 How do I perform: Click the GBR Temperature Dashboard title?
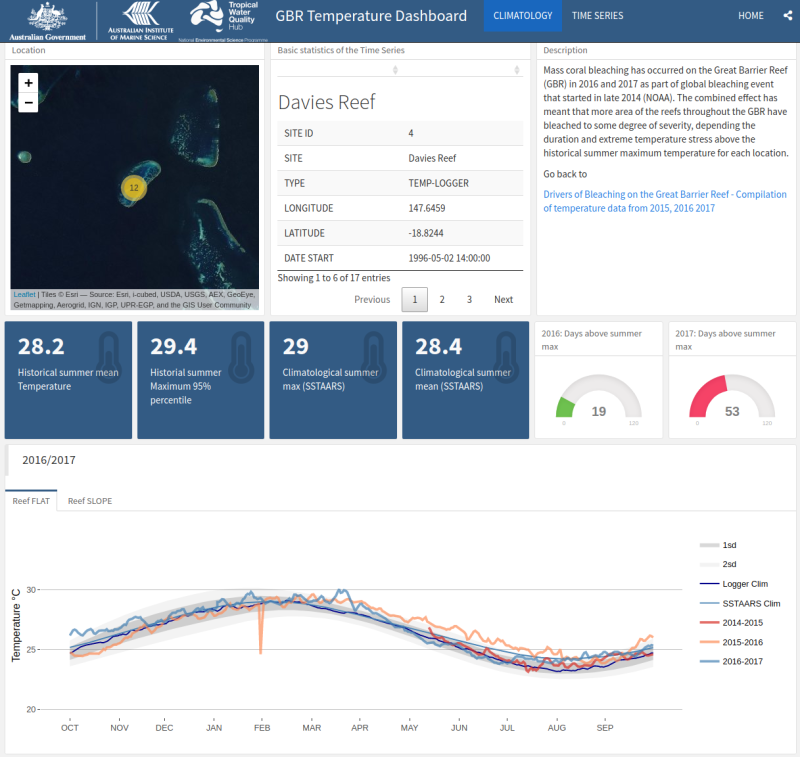tap(371, 16)
